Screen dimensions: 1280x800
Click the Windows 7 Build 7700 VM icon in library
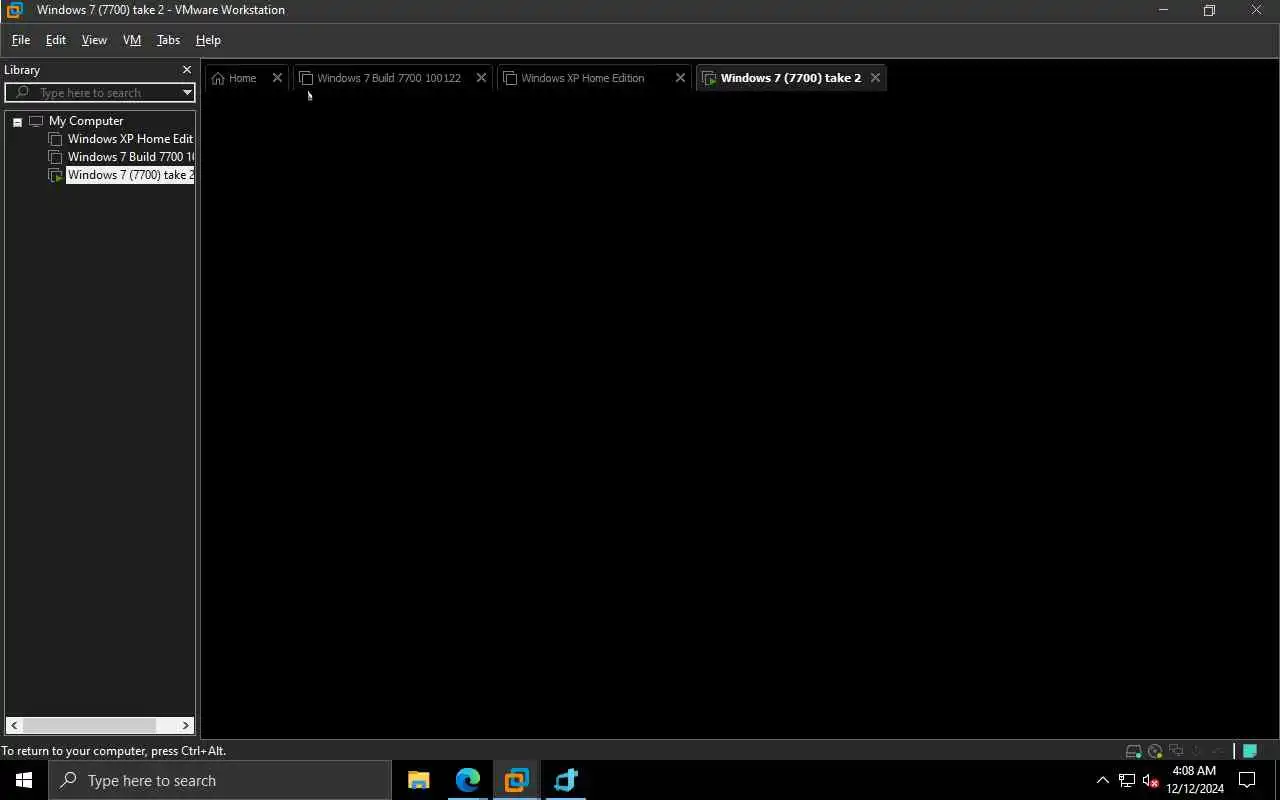point(56,157)
